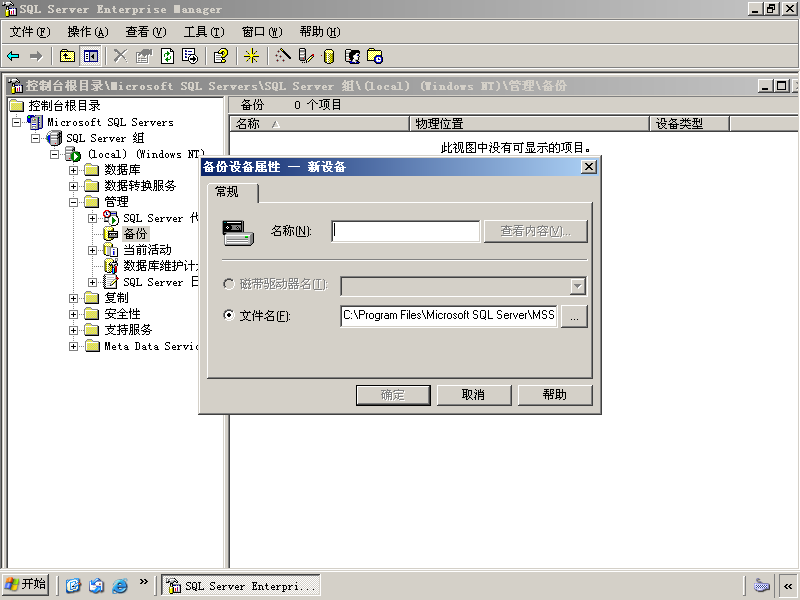
Task: Expand the quick launch chevron
Action: [143, 581]
